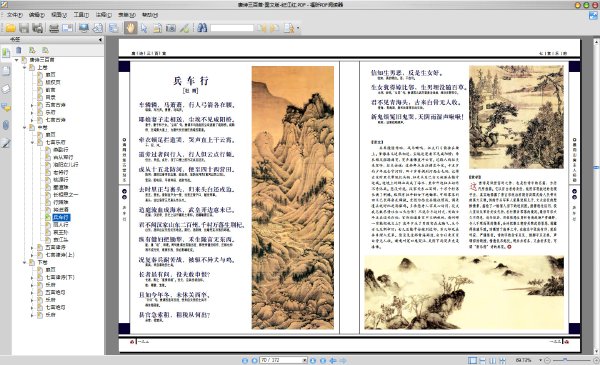Go back to previous view arrow
Image resolution: width=600 pixels, height=365 pixels.
333,360
